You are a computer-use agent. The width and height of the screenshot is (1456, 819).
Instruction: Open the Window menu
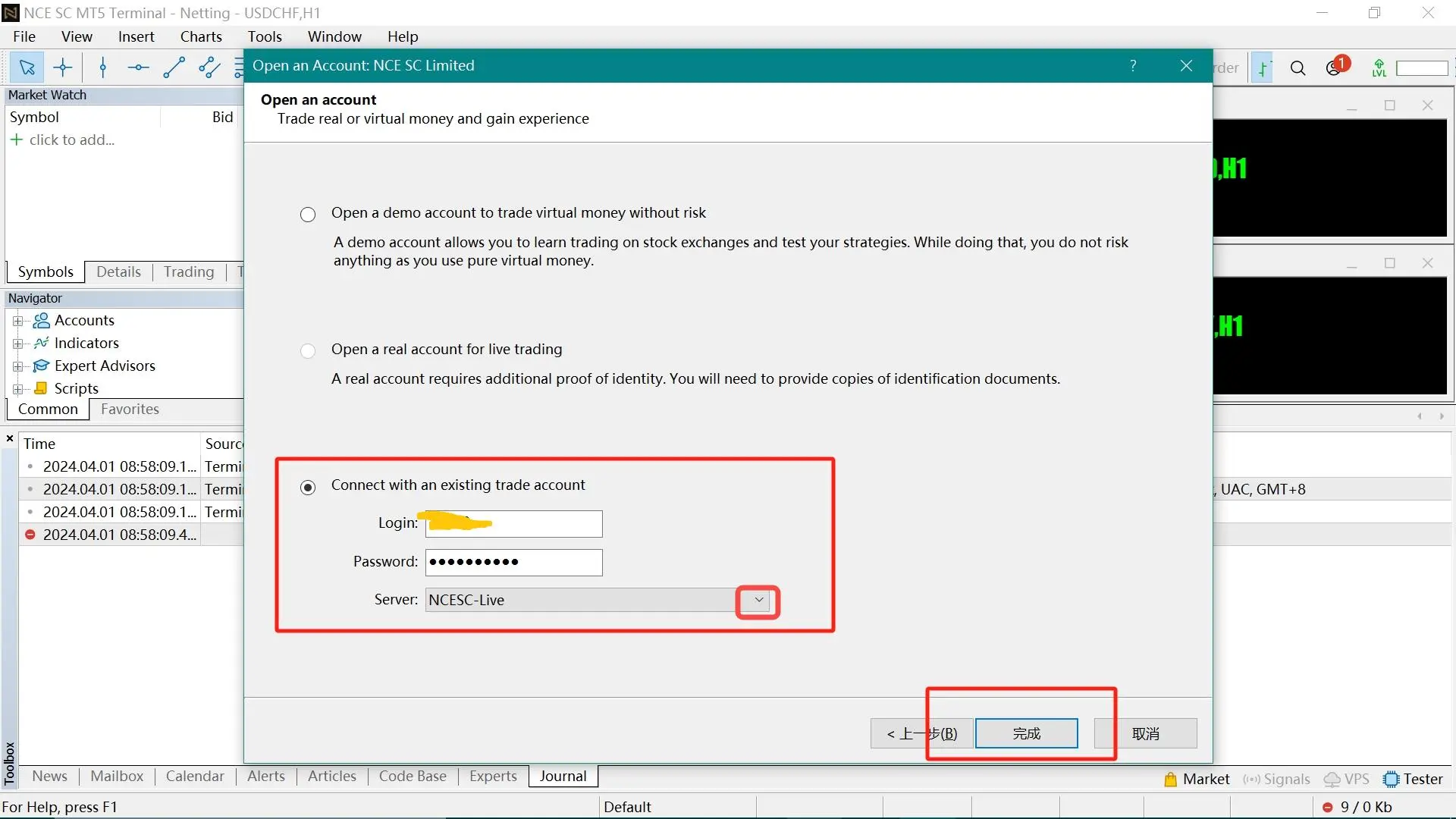(x=334, y=36)
